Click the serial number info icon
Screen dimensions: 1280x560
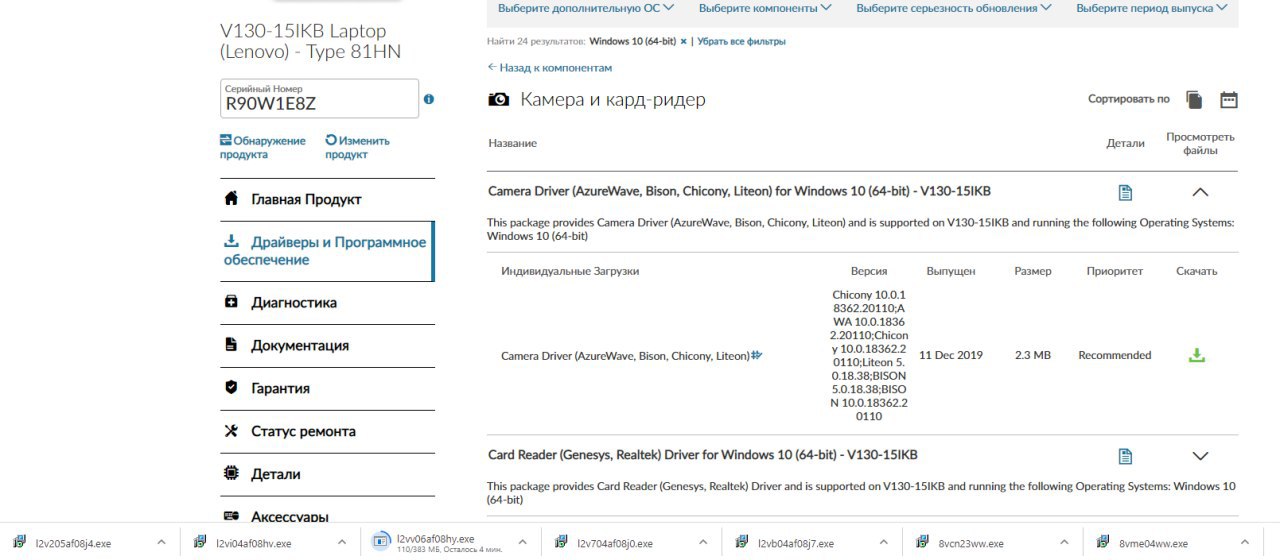tap(429, 99)
